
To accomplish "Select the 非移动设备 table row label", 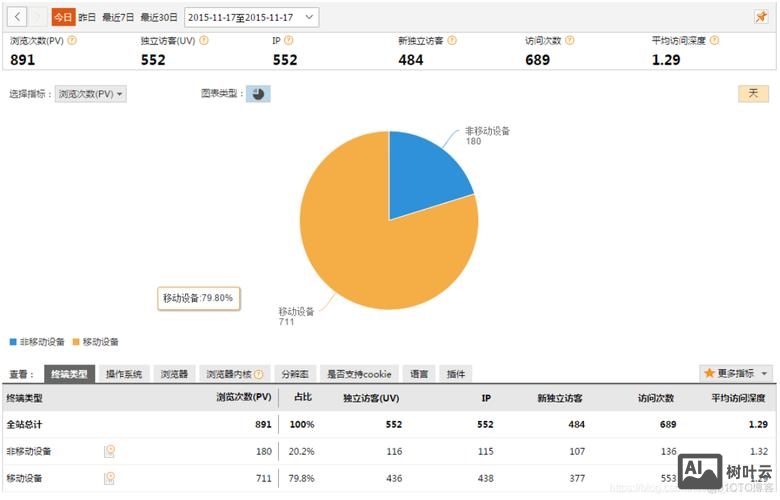I will [28, 451].
